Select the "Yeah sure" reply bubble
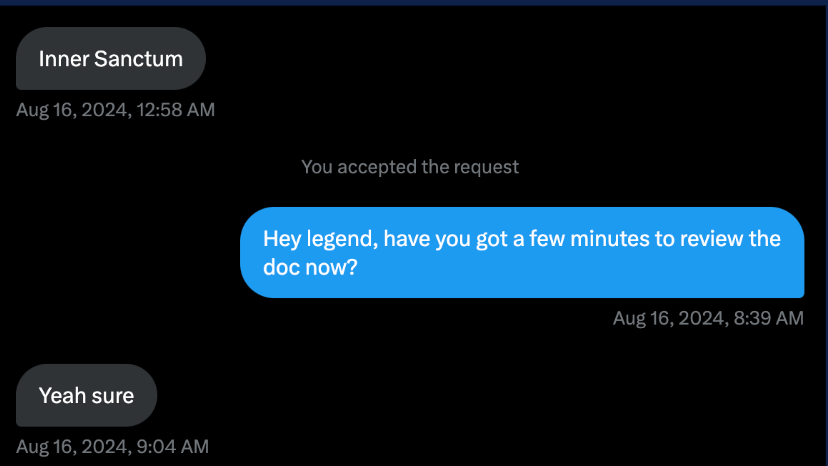The image size is (828, 466). pyautogui.click(x=87, y=396)
